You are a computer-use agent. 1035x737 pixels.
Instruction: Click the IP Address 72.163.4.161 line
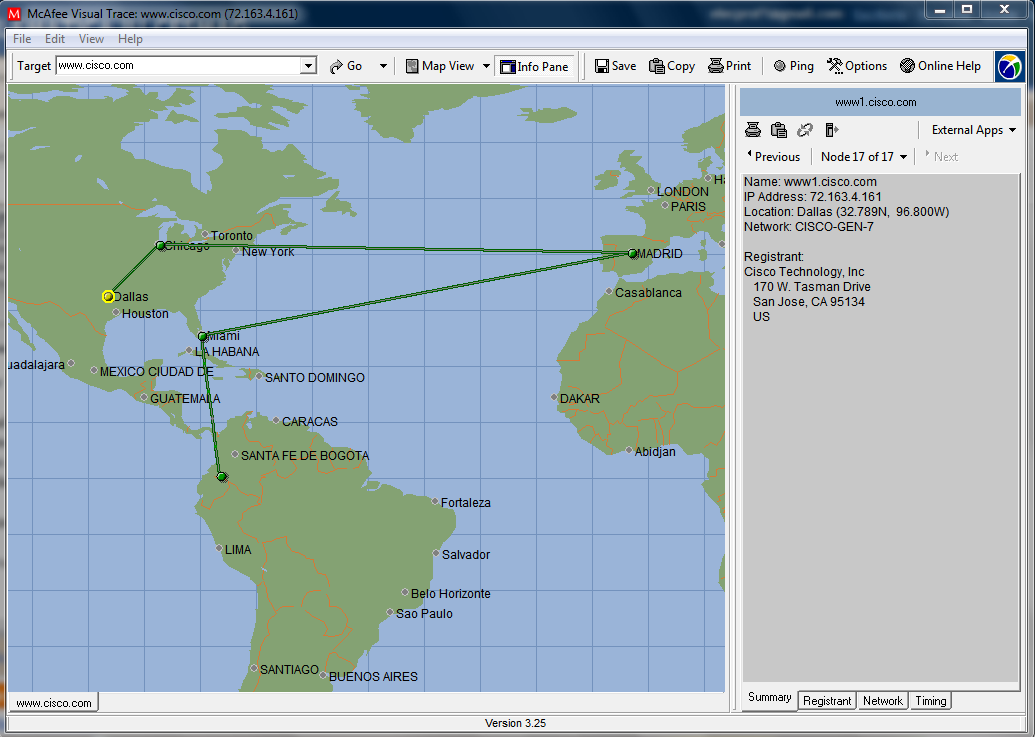coord(813,197)
